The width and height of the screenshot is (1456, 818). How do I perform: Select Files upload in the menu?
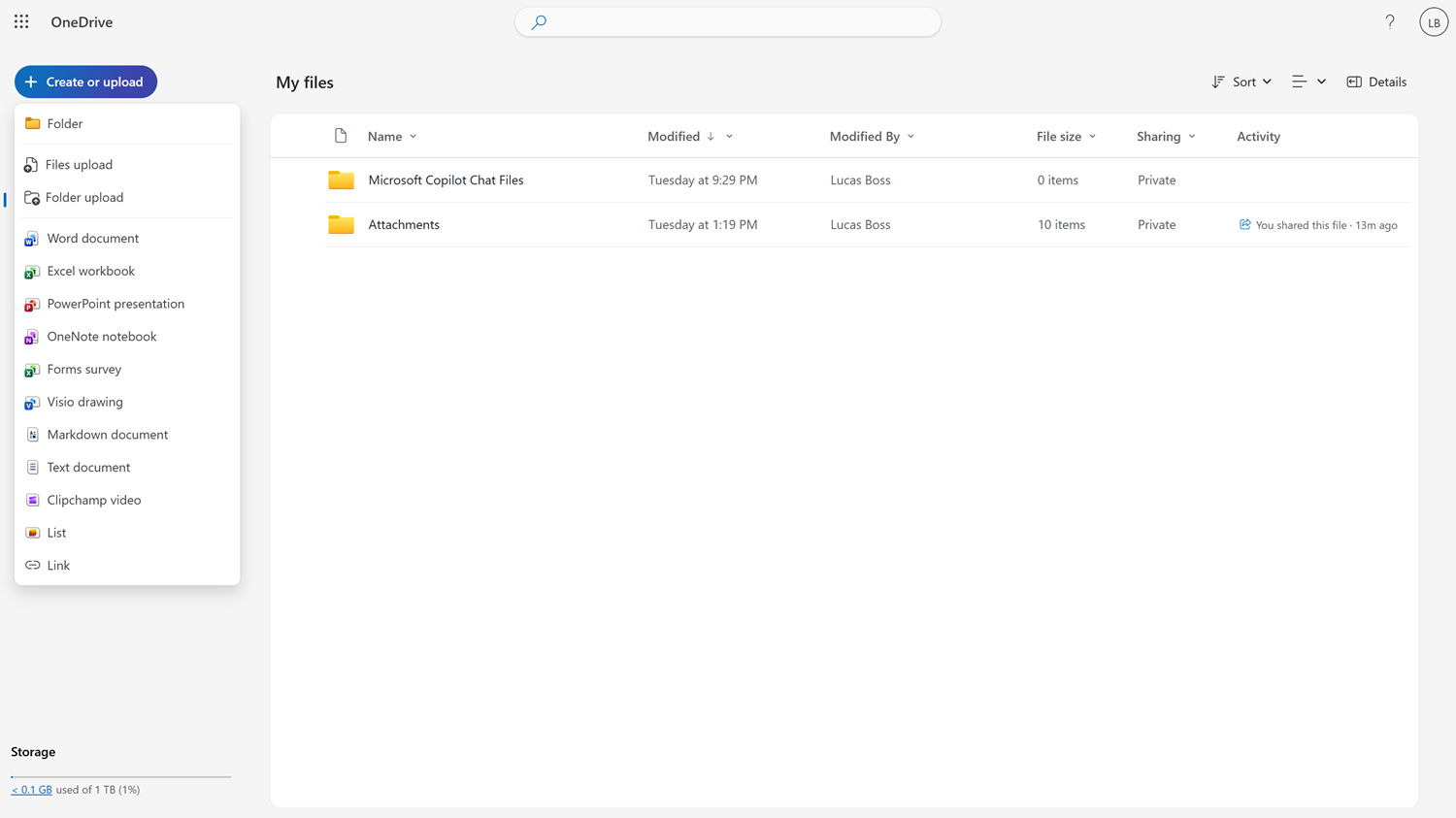coord(79,164)
